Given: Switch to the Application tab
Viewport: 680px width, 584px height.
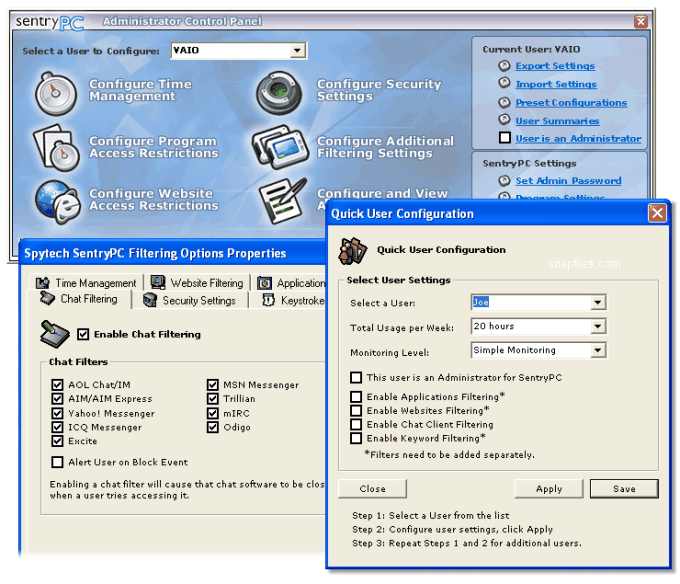Looking at the screenshot, I should [x=290, y=283].
